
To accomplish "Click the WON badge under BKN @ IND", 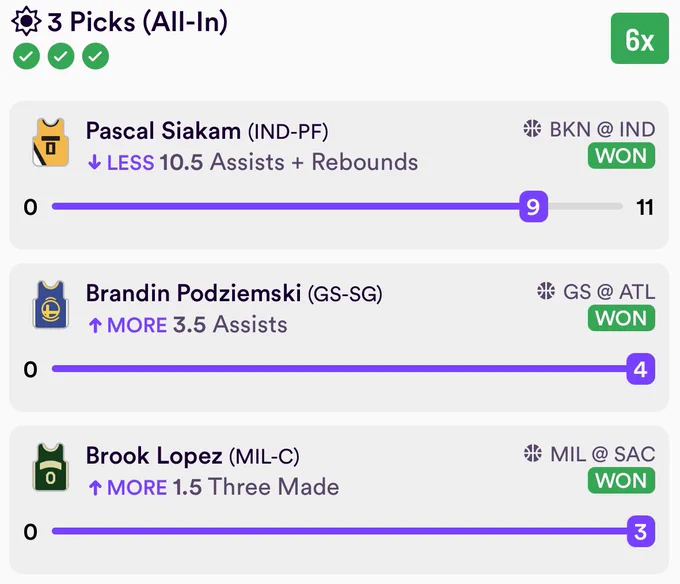I will tap(621, 156).
